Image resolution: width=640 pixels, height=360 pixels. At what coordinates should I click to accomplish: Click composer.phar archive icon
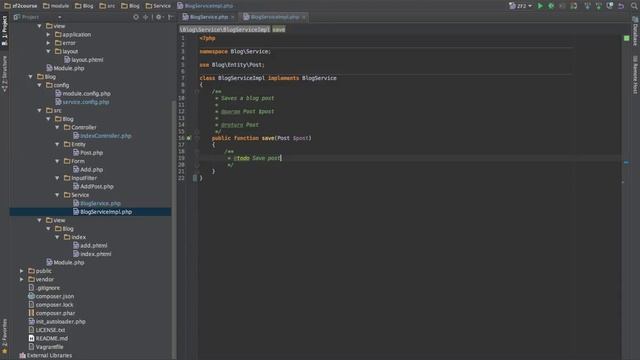pos(31,313)
